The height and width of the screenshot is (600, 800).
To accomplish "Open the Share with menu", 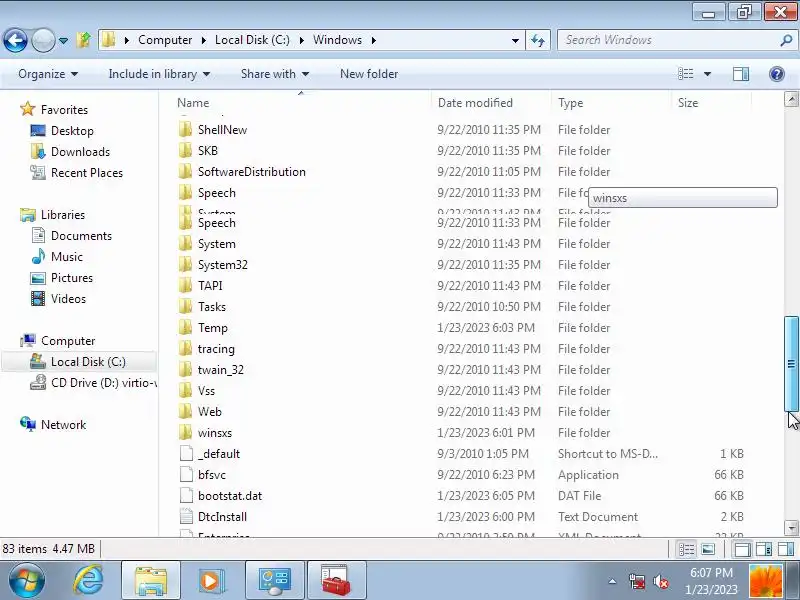I will click(275, 74).
